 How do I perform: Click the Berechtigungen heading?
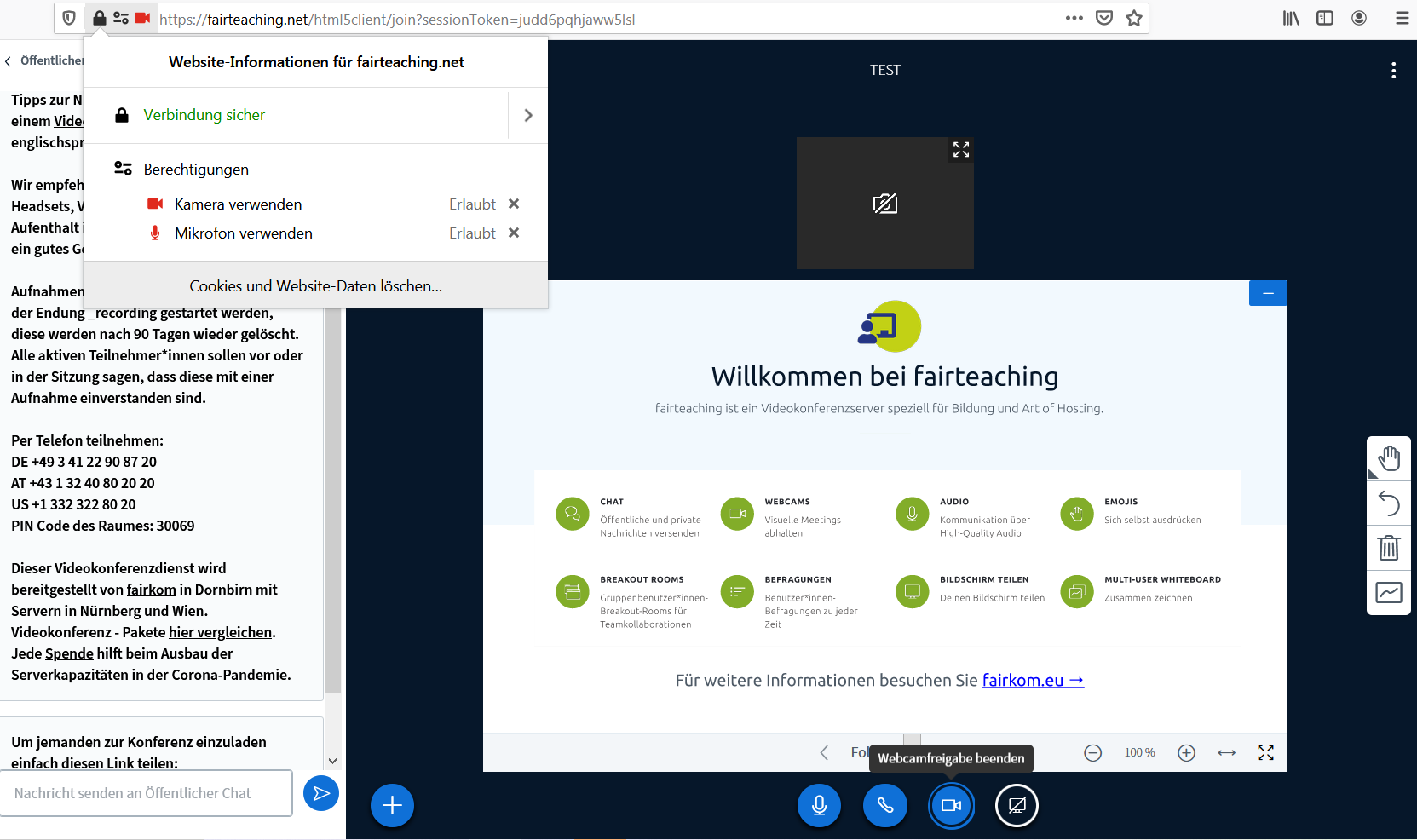coord(196,170)
